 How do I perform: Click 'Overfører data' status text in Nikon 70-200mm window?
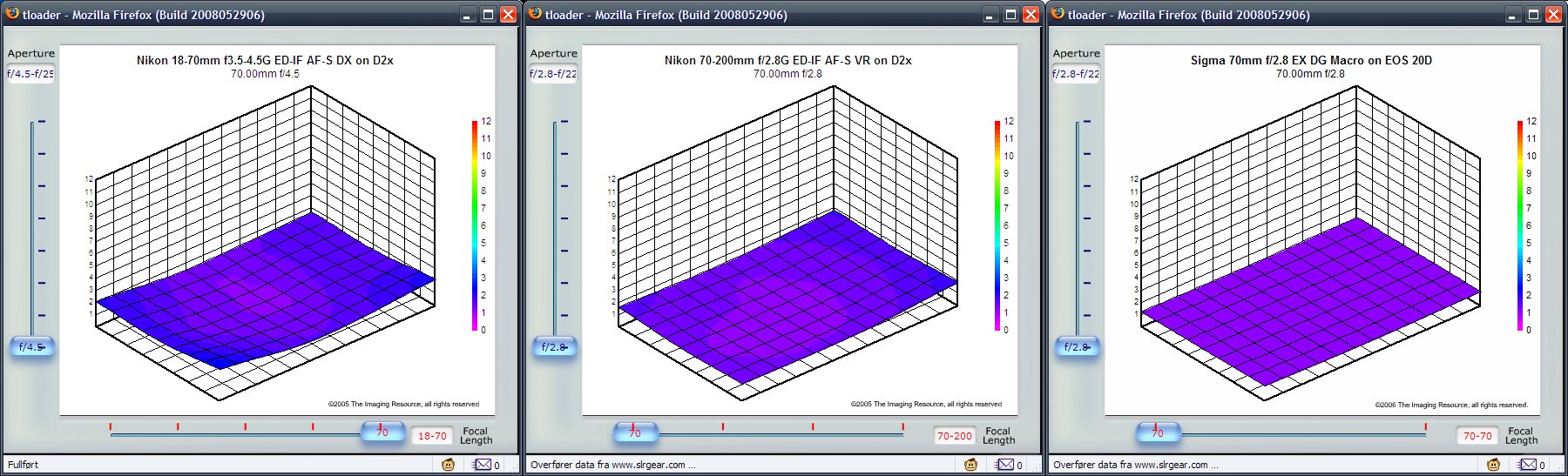tap(613, 465)
